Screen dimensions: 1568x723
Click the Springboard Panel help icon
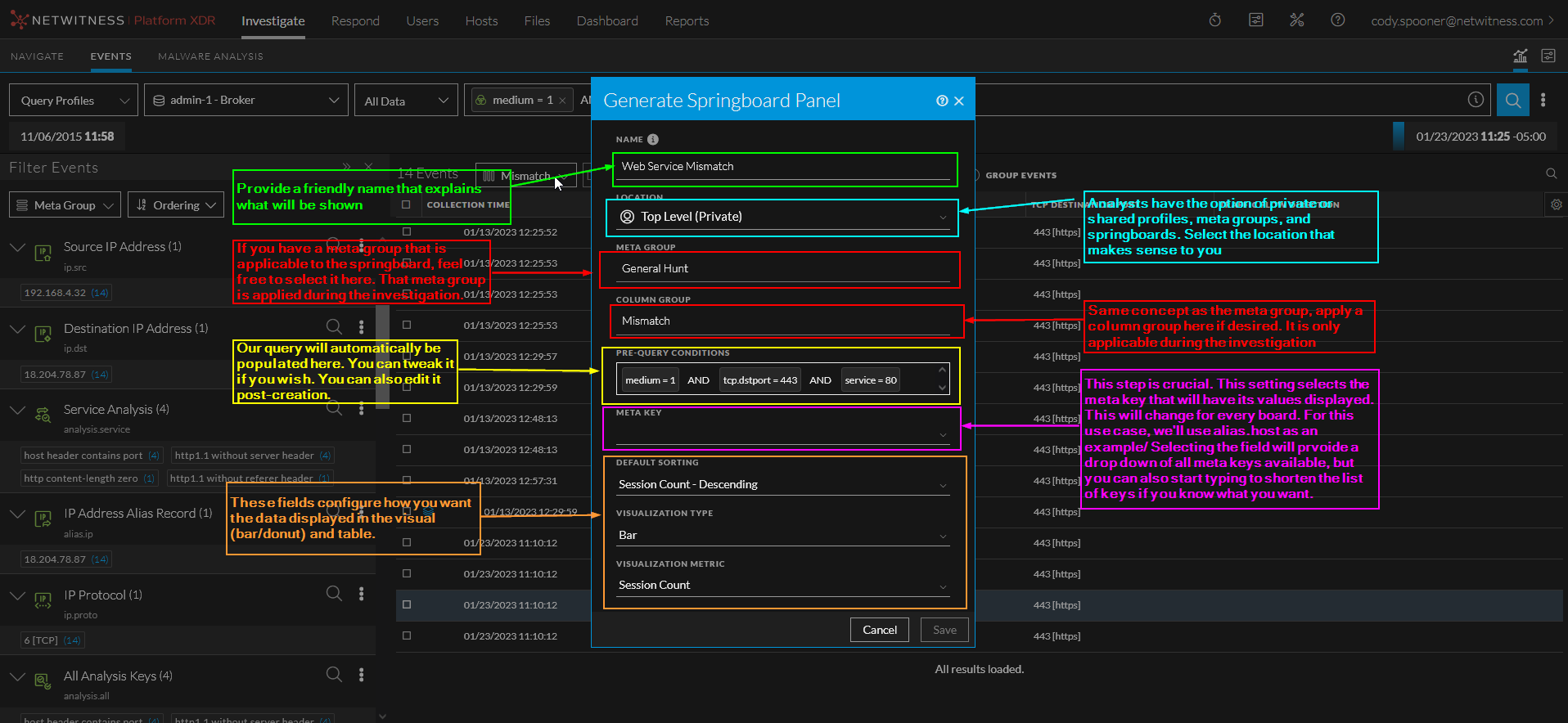coord(942,101)
